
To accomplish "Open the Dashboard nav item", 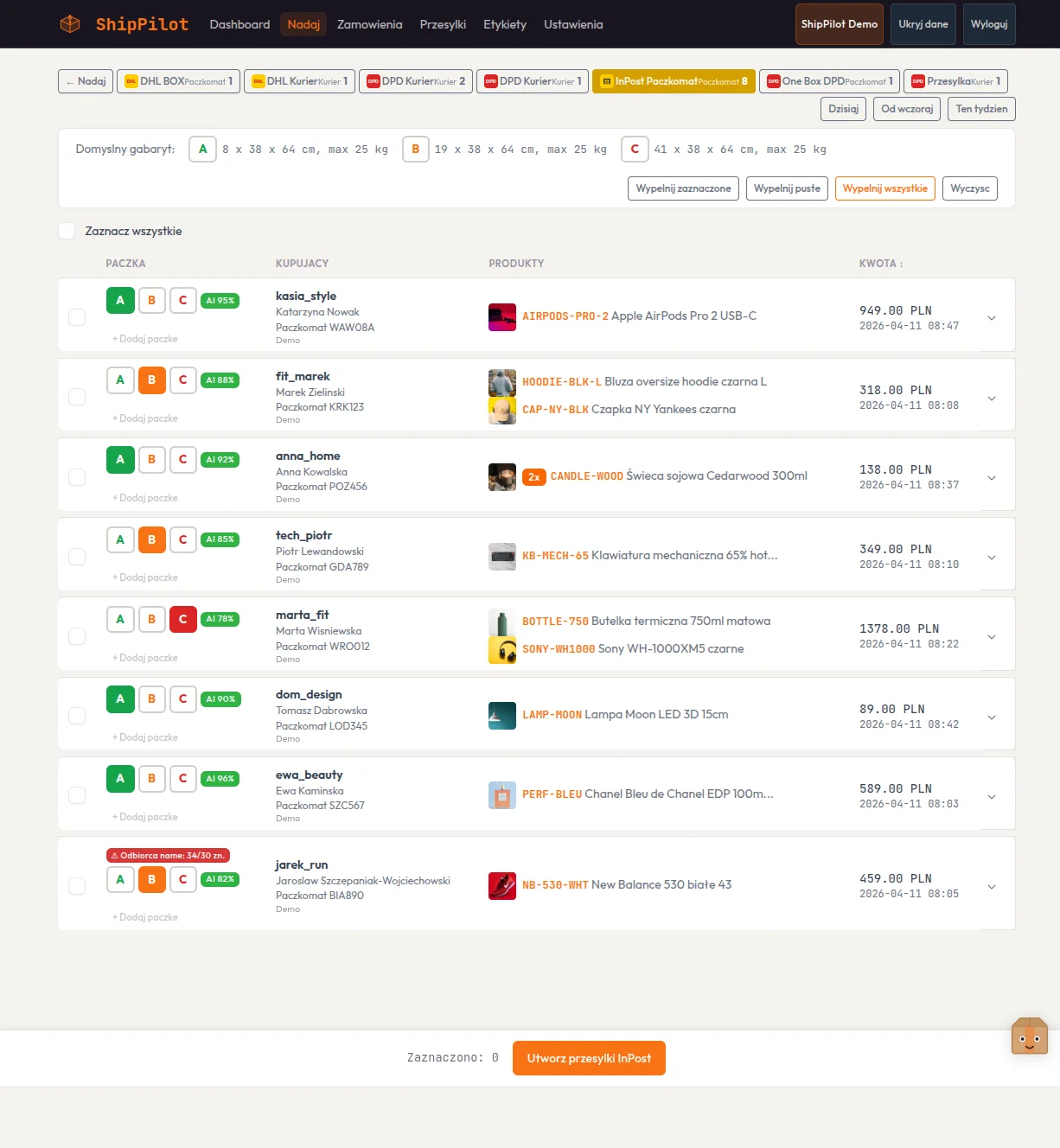I will [239, 24].
